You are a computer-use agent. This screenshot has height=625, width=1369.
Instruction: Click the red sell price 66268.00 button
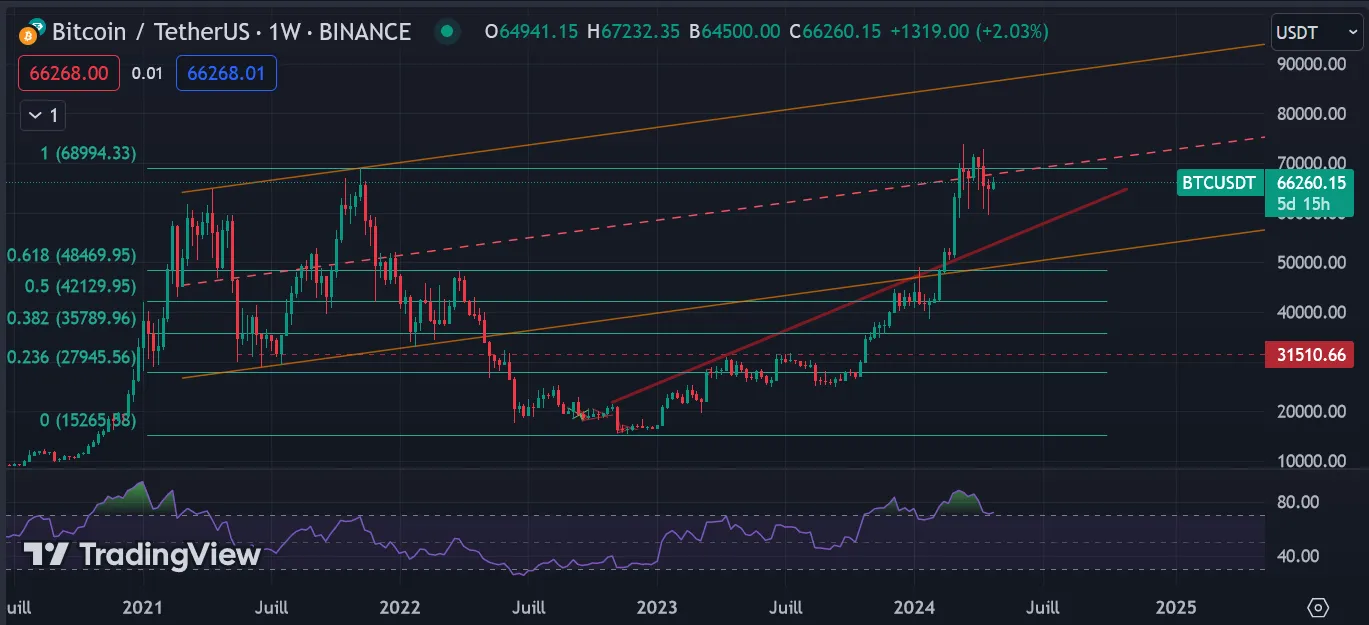[68, 73]
